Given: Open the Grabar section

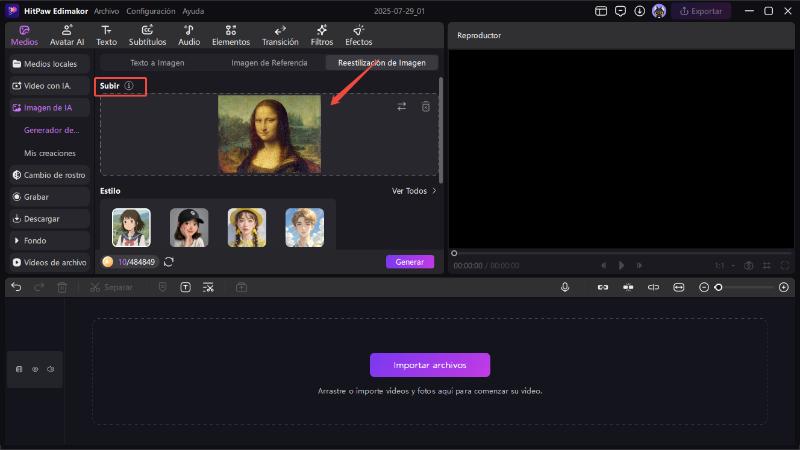Looking at the screenshot, I should coord(49,197).
